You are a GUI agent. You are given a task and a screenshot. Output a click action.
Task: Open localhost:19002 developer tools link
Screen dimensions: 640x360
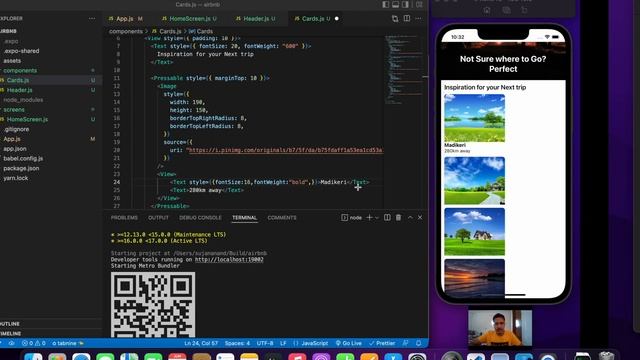(x=229, y=260)
